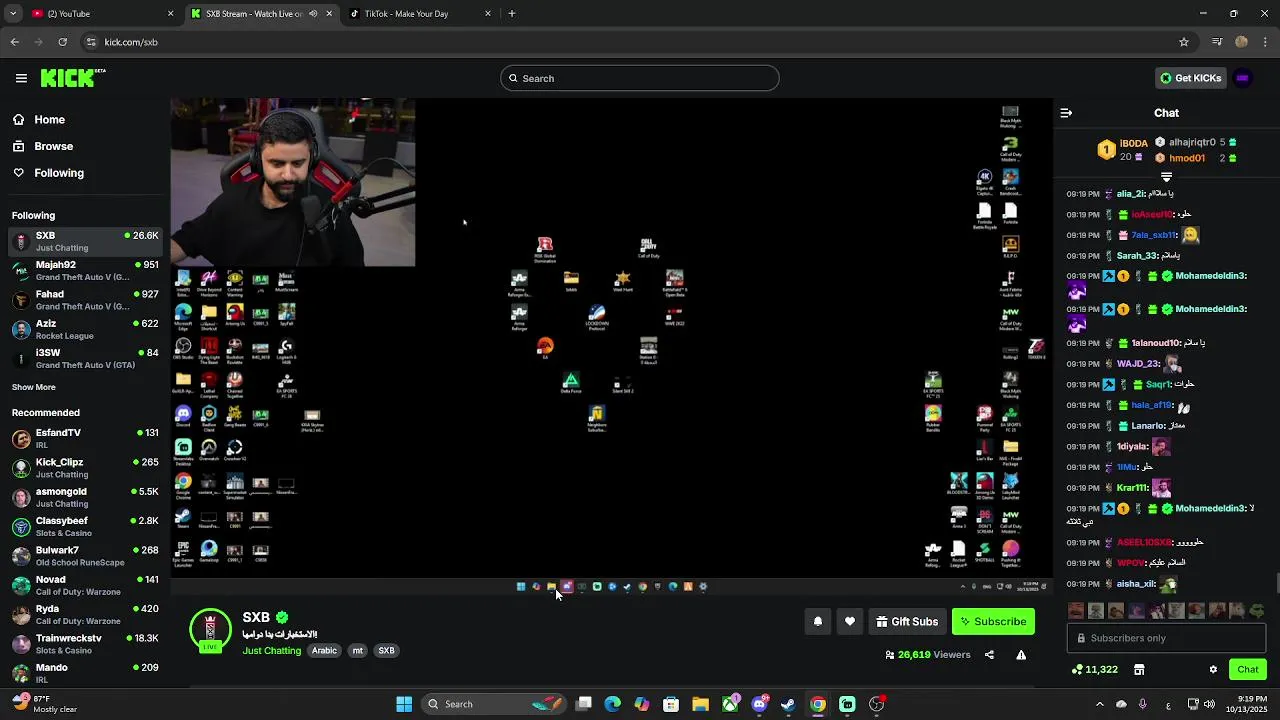
Task: Open Kick_Clipz recommended channel
Action: 85,468
